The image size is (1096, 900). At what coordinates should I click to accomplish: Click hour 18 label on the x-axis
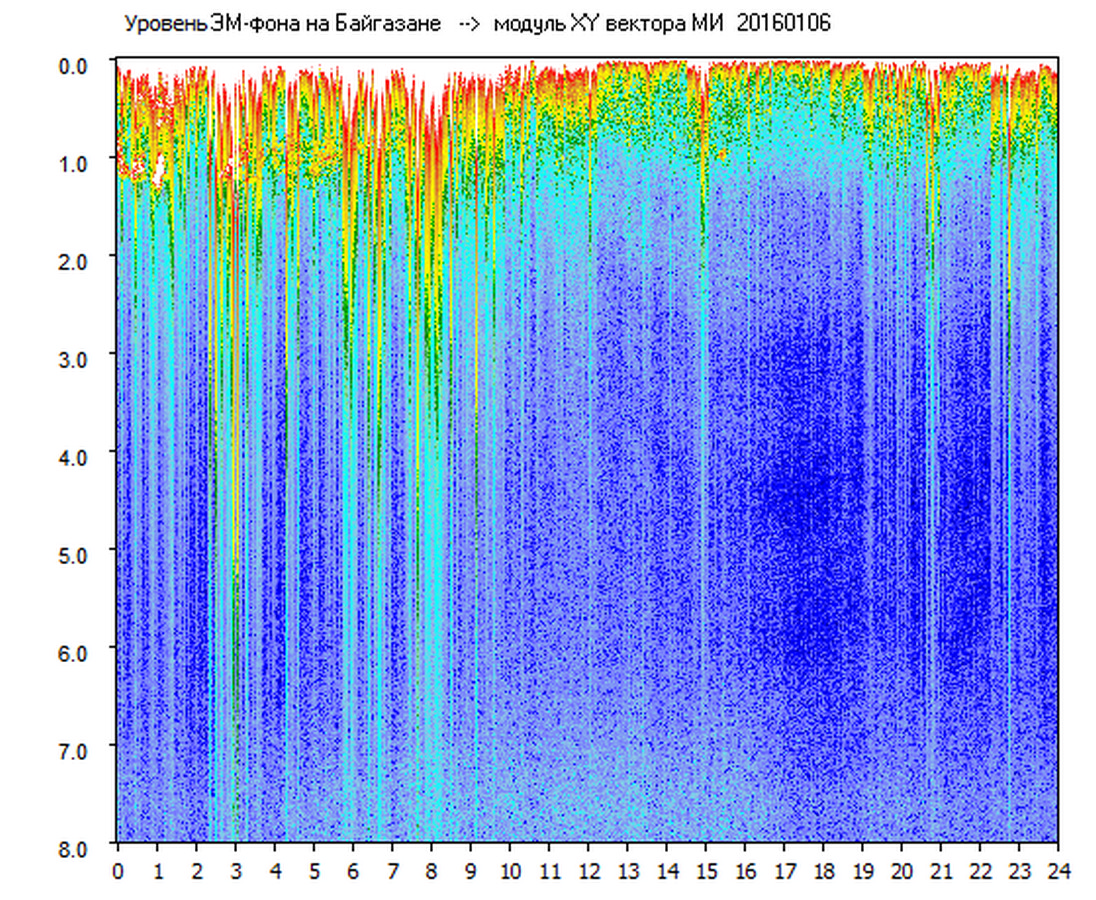[x=823, y=870]
